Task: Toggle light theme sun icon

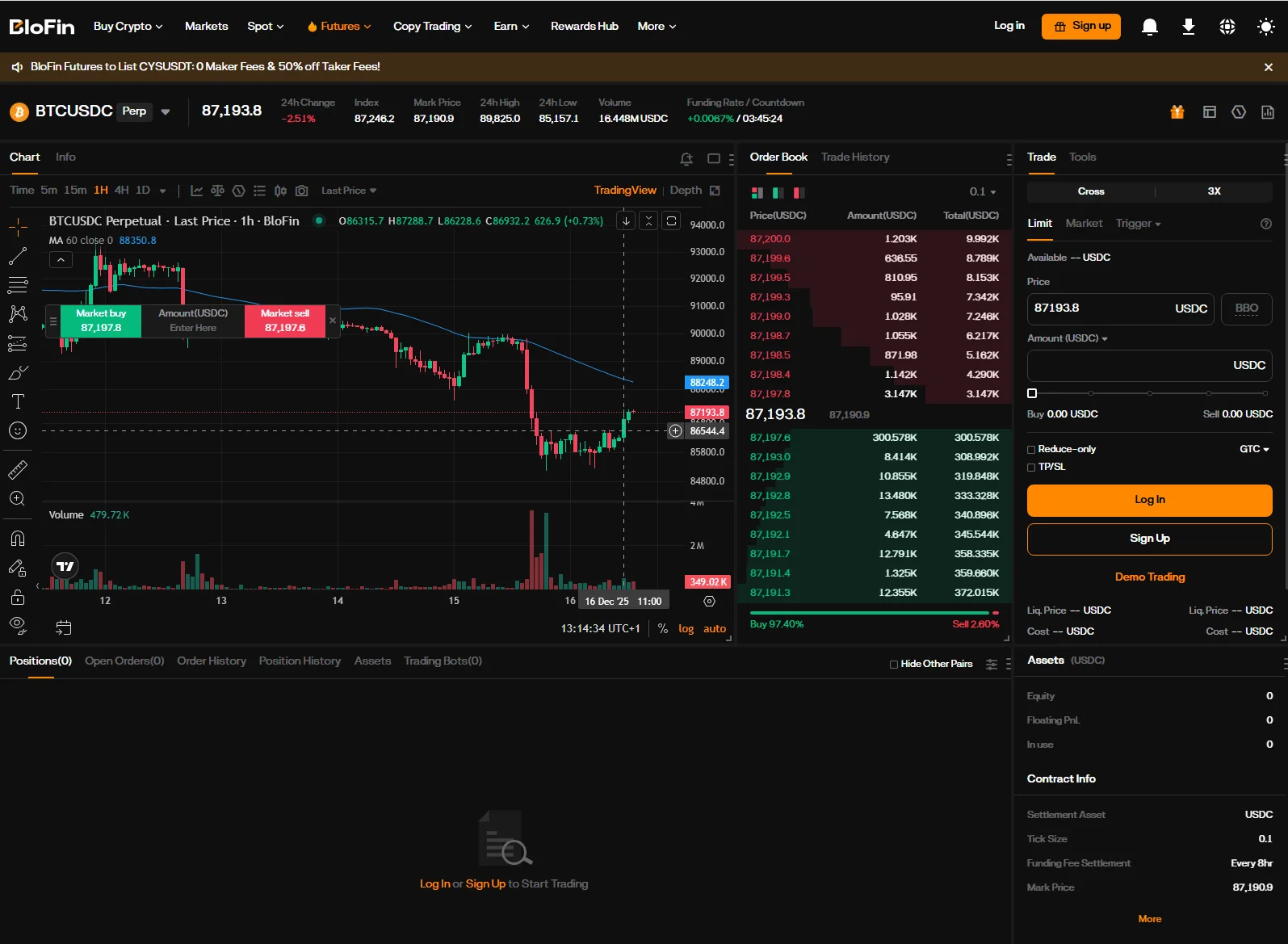Action: (x=1266, y=27)
